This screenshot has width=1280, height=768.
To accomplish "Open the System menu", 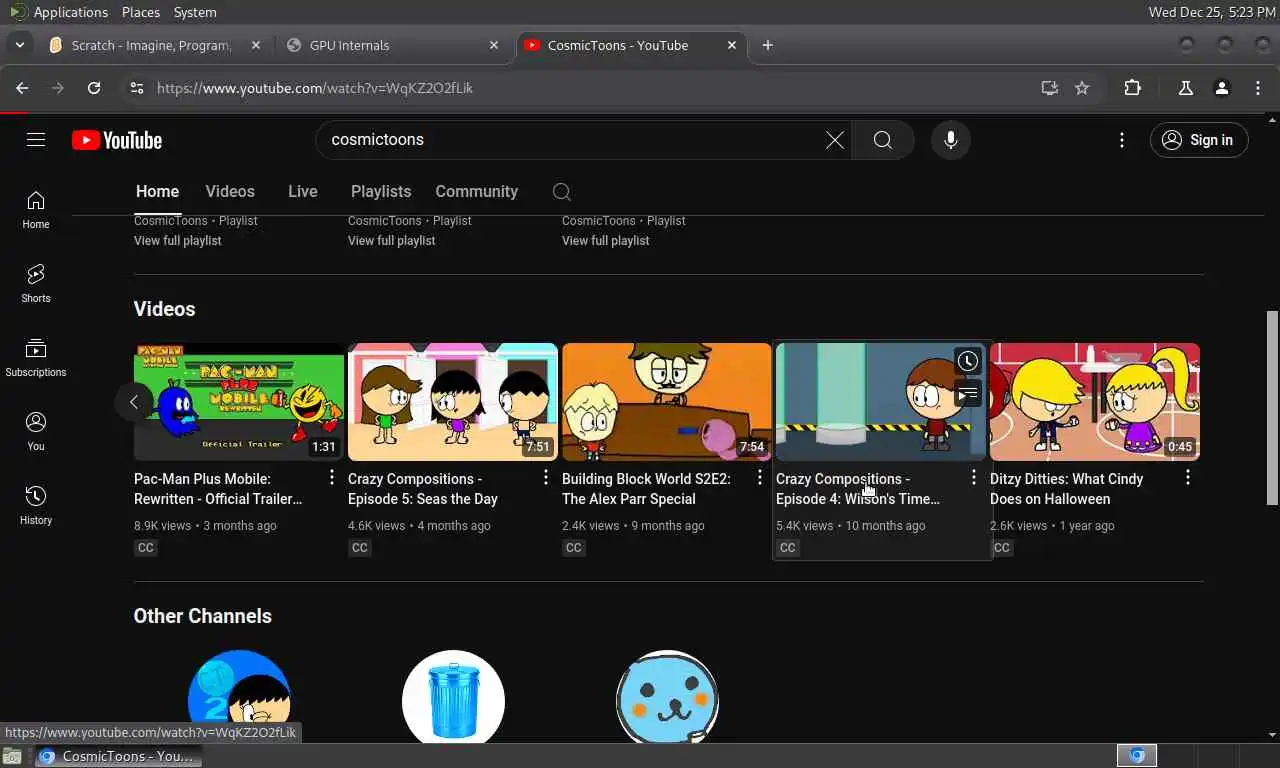I will pyautogui.click(x=195, y=12).
